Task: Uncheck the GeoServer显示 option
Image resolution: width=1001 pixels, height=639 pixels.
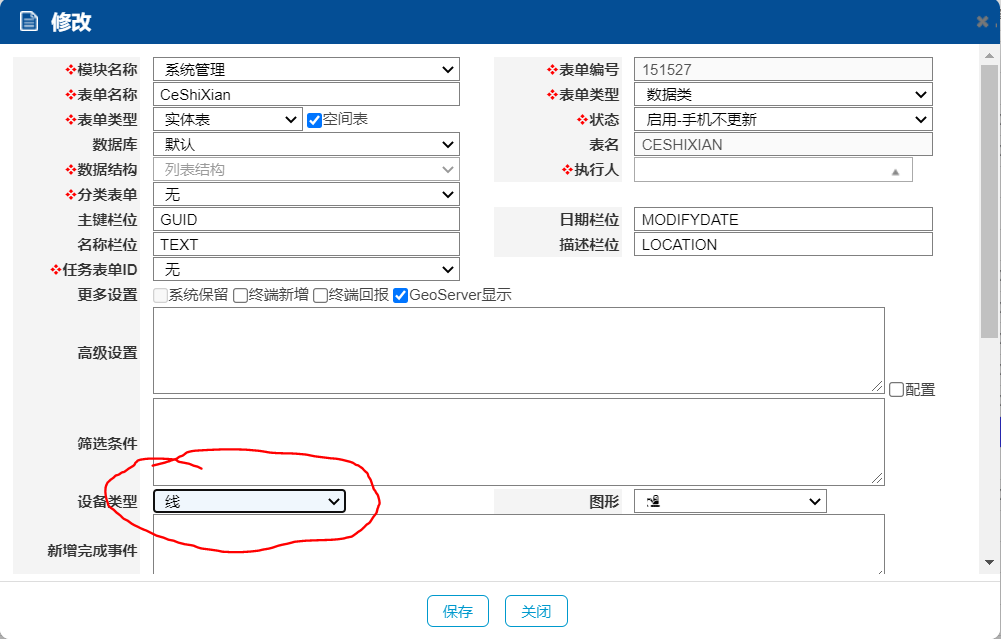Action: point(400,296)
